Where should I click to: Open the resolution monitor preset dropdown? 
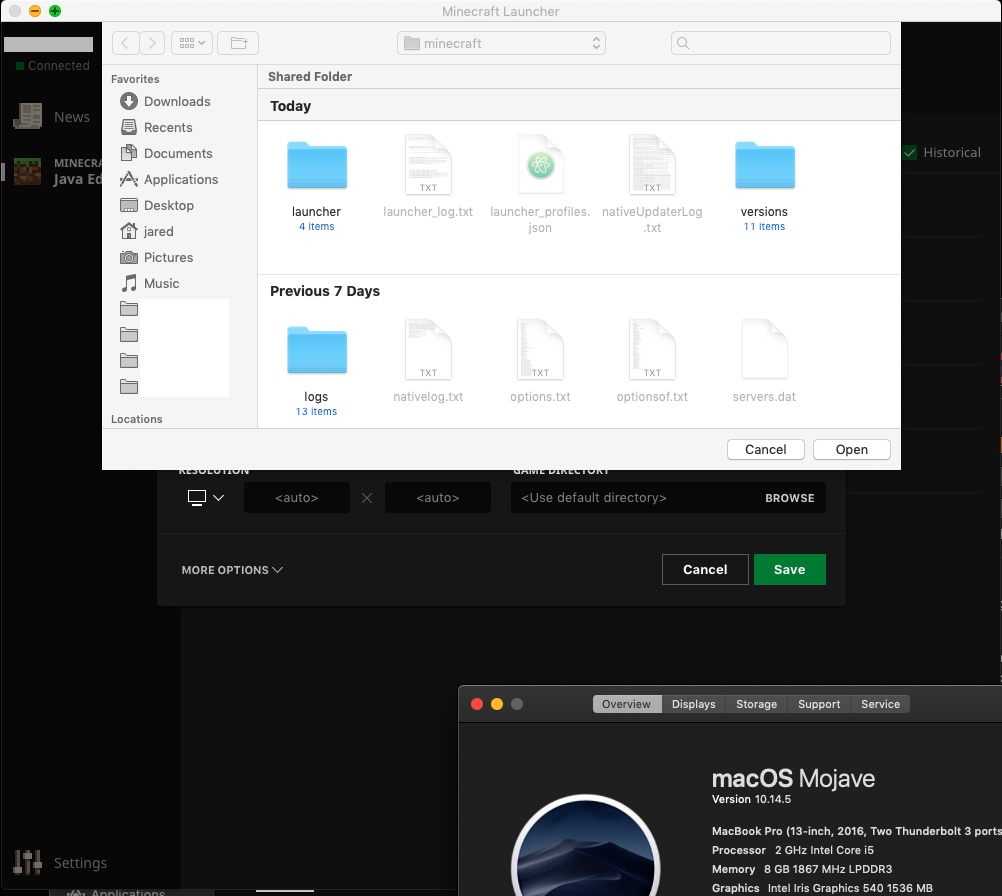[206, 497]
